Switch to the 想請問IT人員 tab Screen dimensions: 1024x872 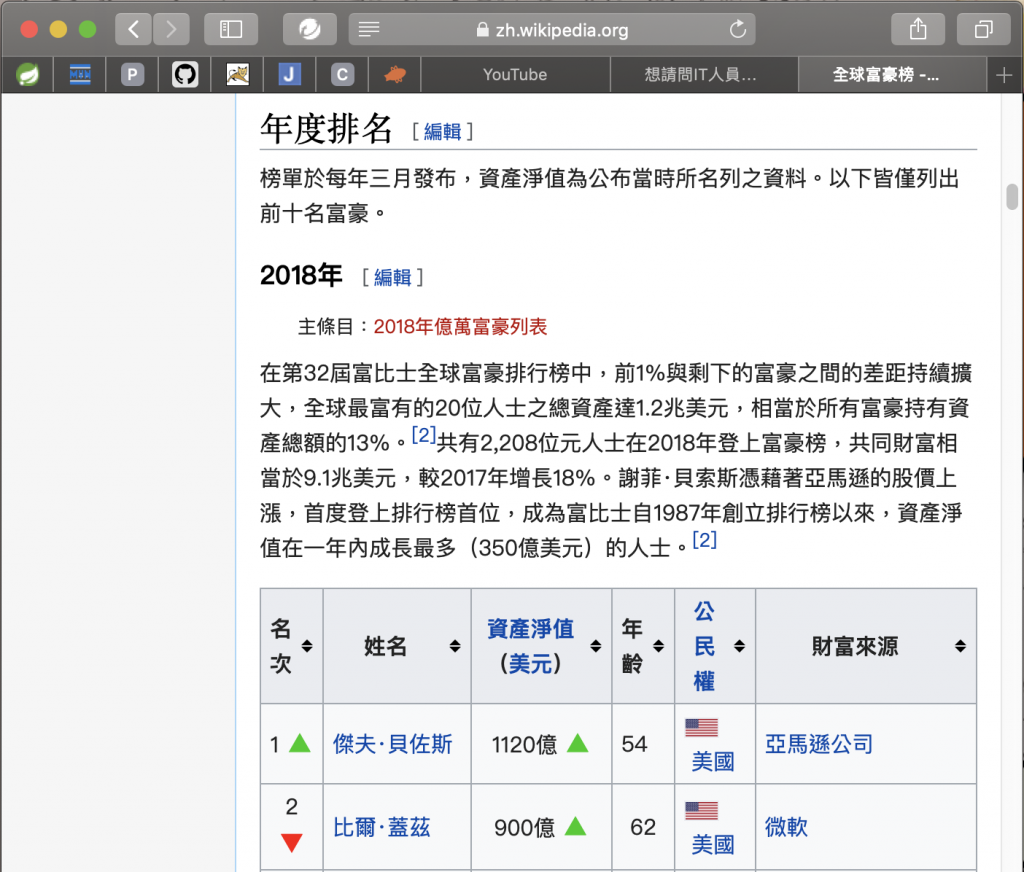click(x=704, y=74)
